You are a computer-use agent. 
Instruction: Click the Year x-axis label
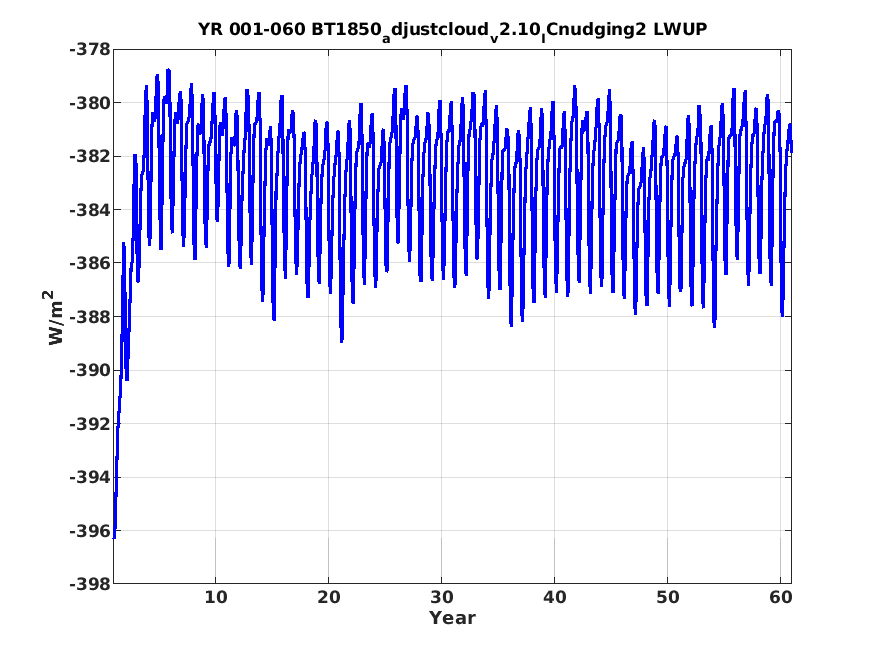pos(453,618)
